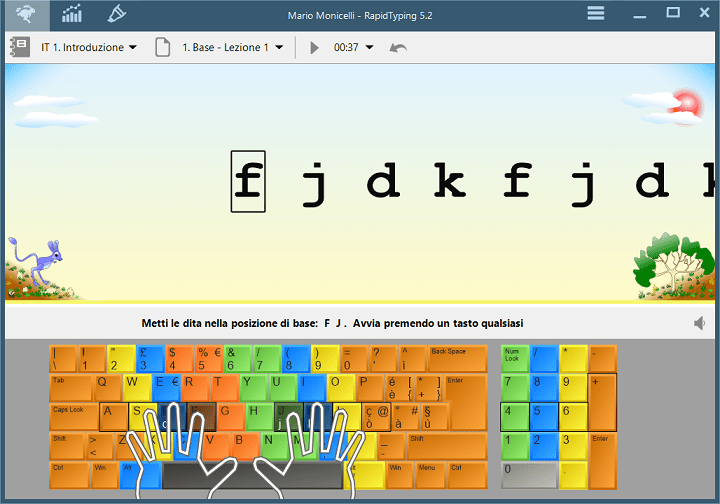
Task: Open the lesson editor pencil tab
Action: point(117,15)
